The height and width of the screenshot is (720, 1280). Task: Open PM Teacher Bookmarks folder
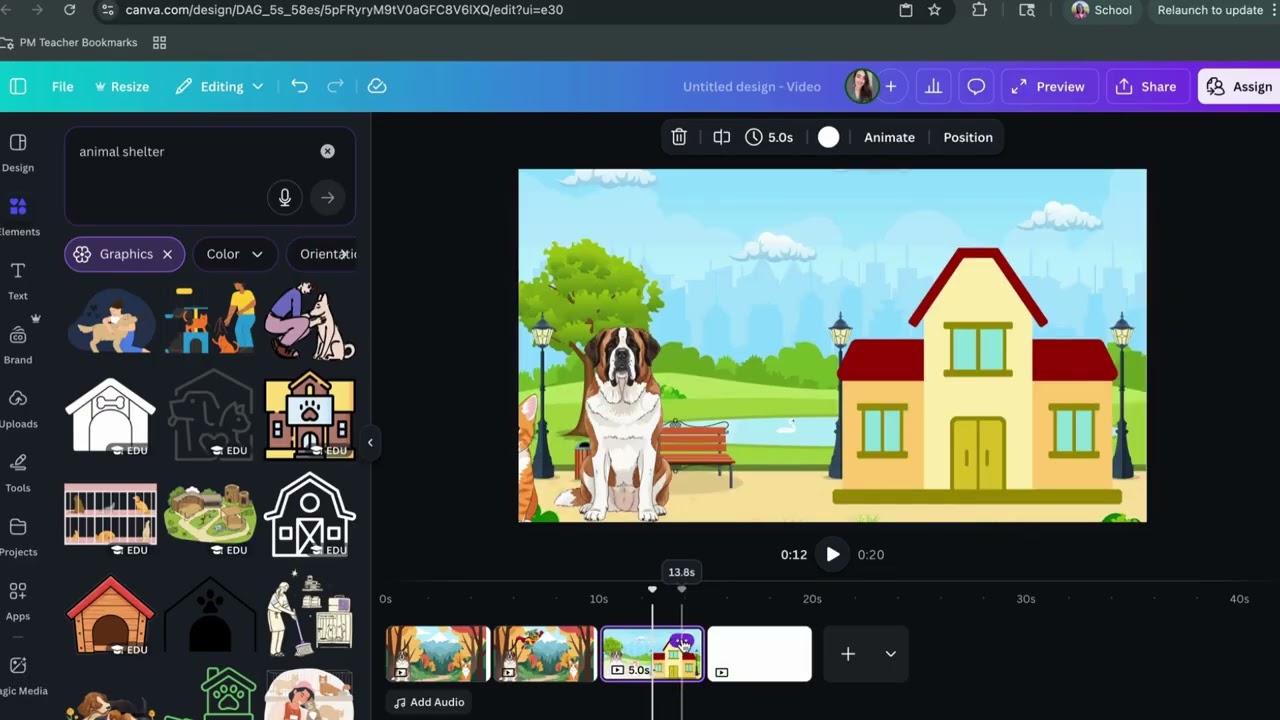(69, 43)
